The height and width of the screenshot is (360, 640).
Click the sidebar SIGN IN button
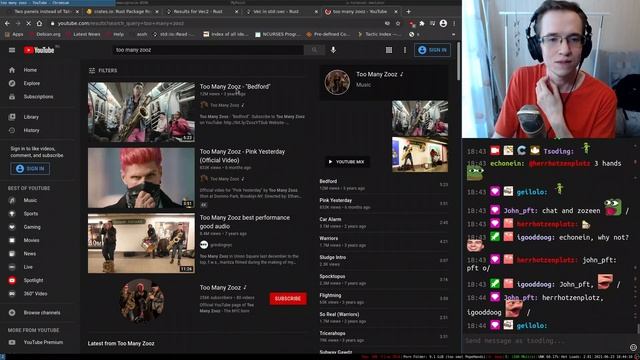[30, 169]
